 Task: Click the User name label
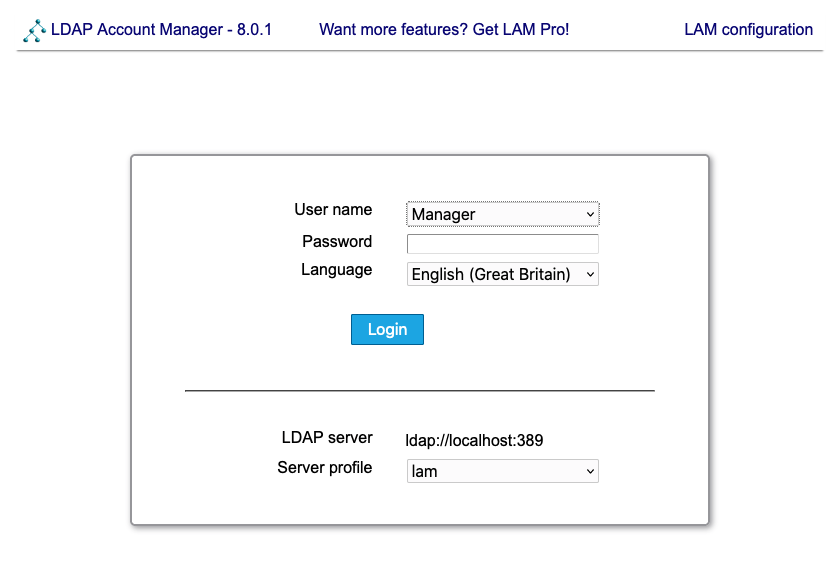click(x=333, y=210)
